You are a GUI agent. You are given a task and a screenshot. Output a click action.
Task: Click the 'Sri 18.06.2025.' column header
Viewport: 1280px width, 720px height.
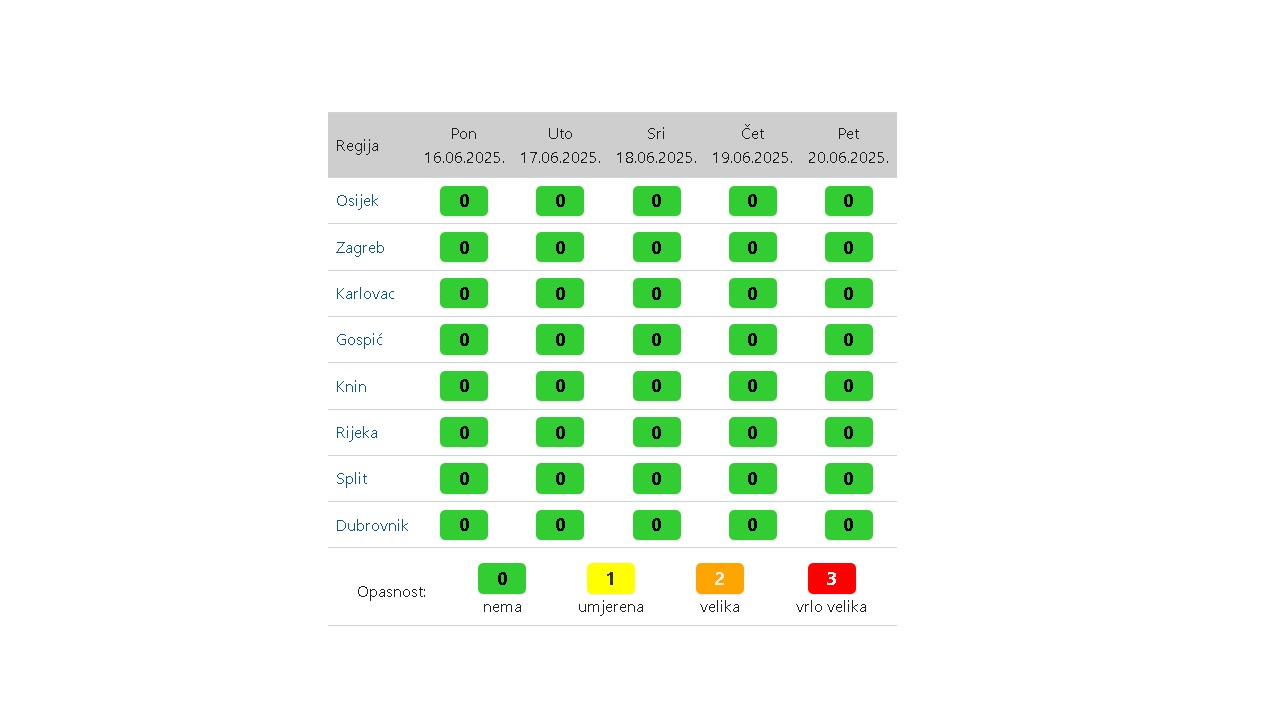coord(656,146)
